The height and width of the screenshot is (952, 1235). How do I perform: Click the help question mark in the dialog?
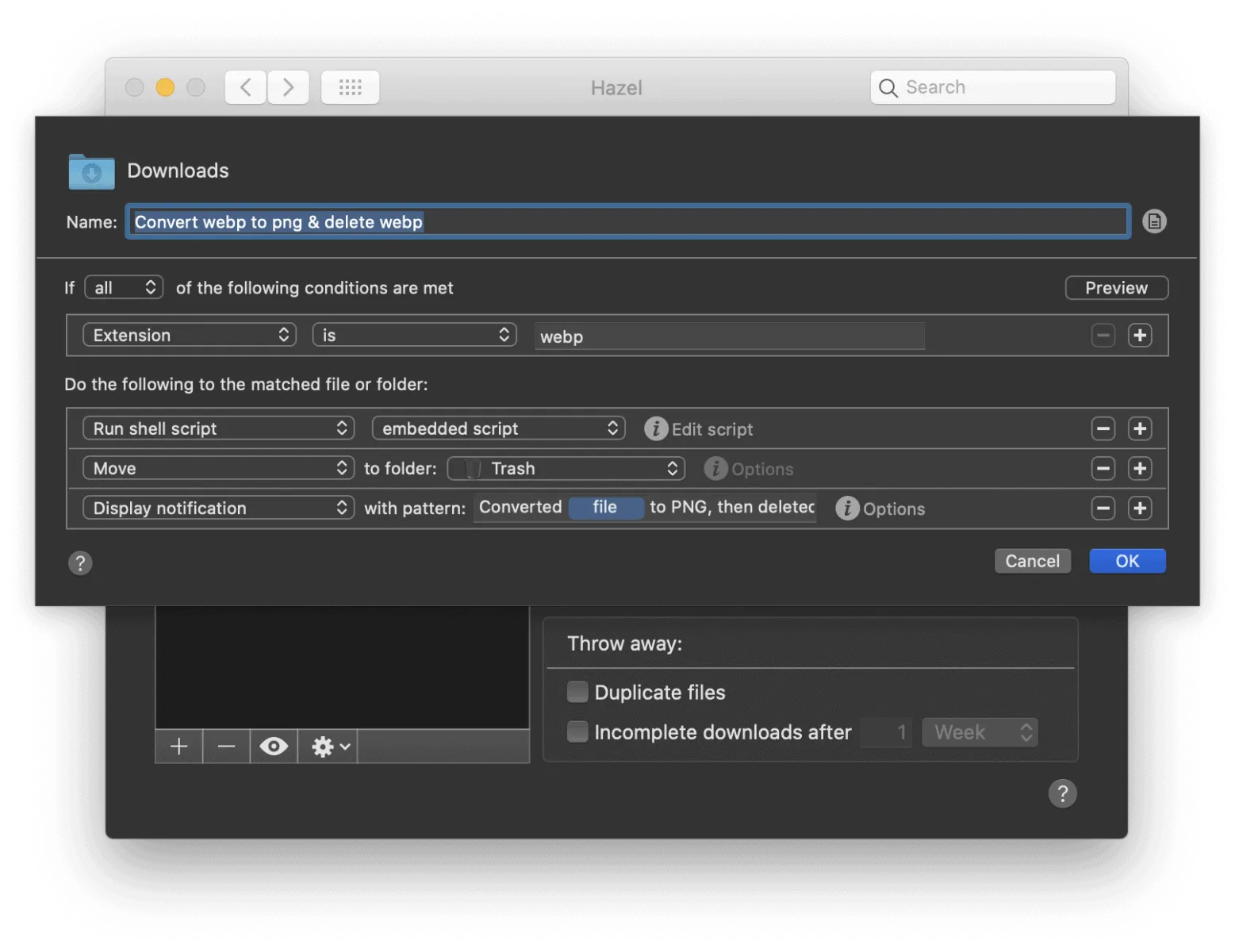pyautogui.click(x=80, y=563)
